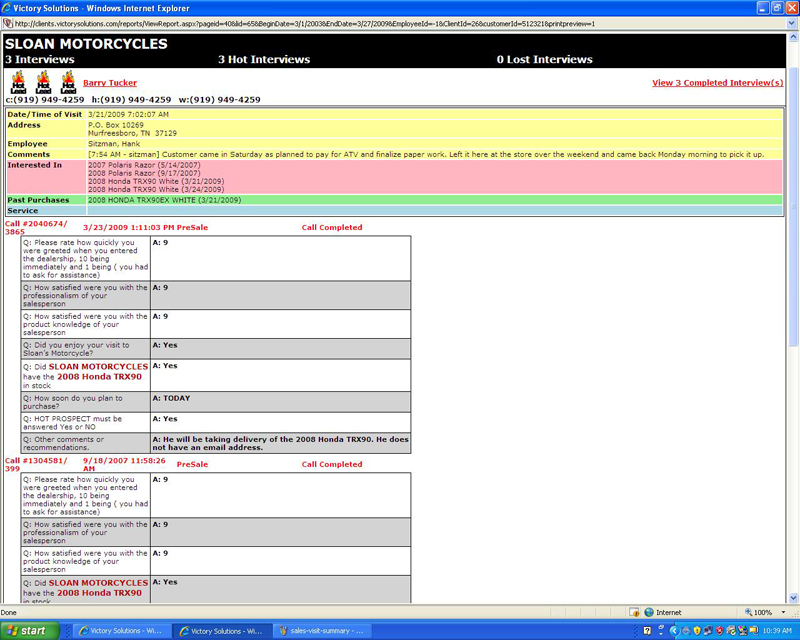Click the '3 Interviews' header text
This screenshot has width=800, height=640.
(40, 59)
